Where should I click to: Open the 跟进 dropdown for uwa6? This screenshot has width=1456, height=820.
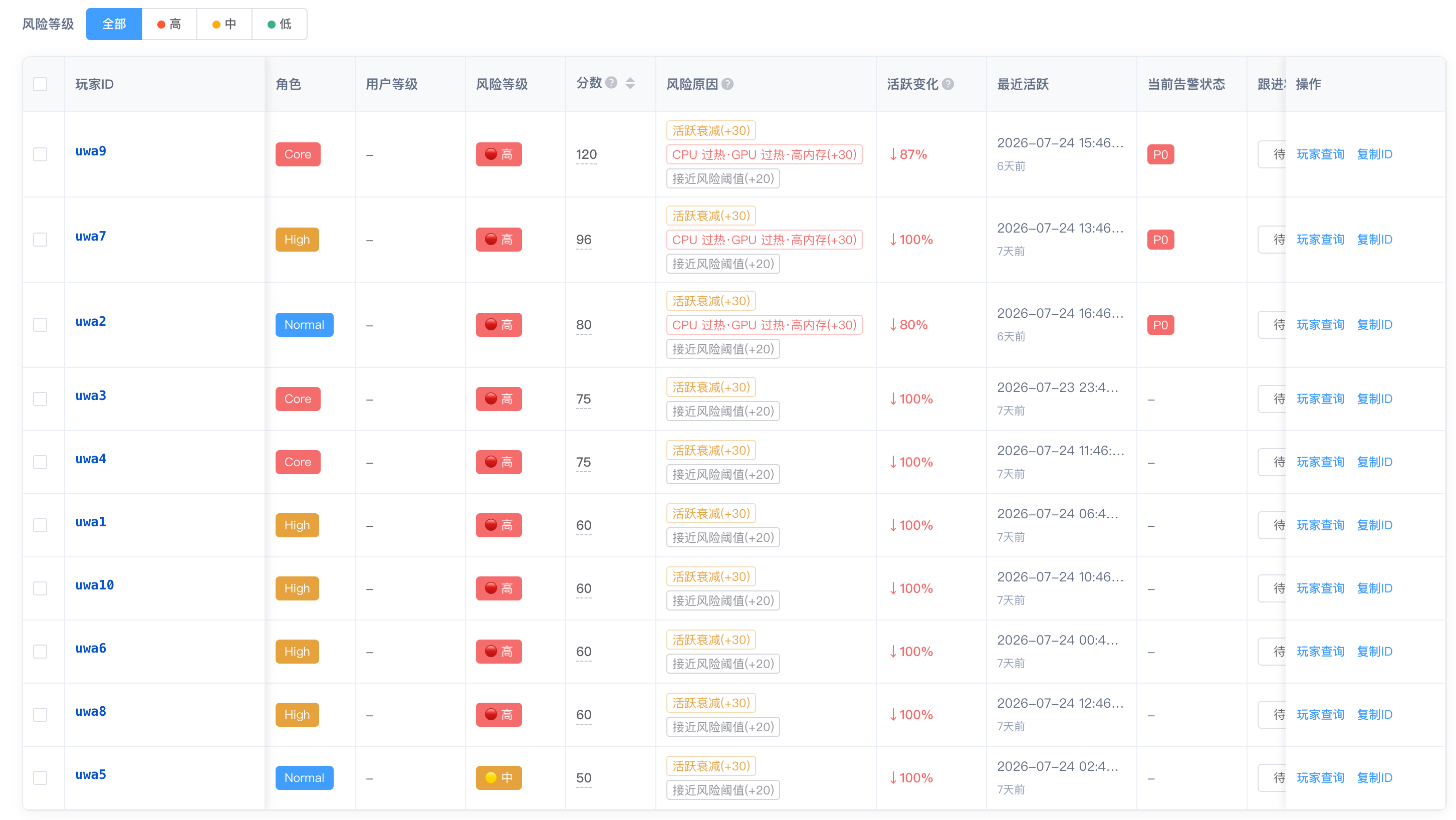pyautogui.click(x=1272, y=652)
